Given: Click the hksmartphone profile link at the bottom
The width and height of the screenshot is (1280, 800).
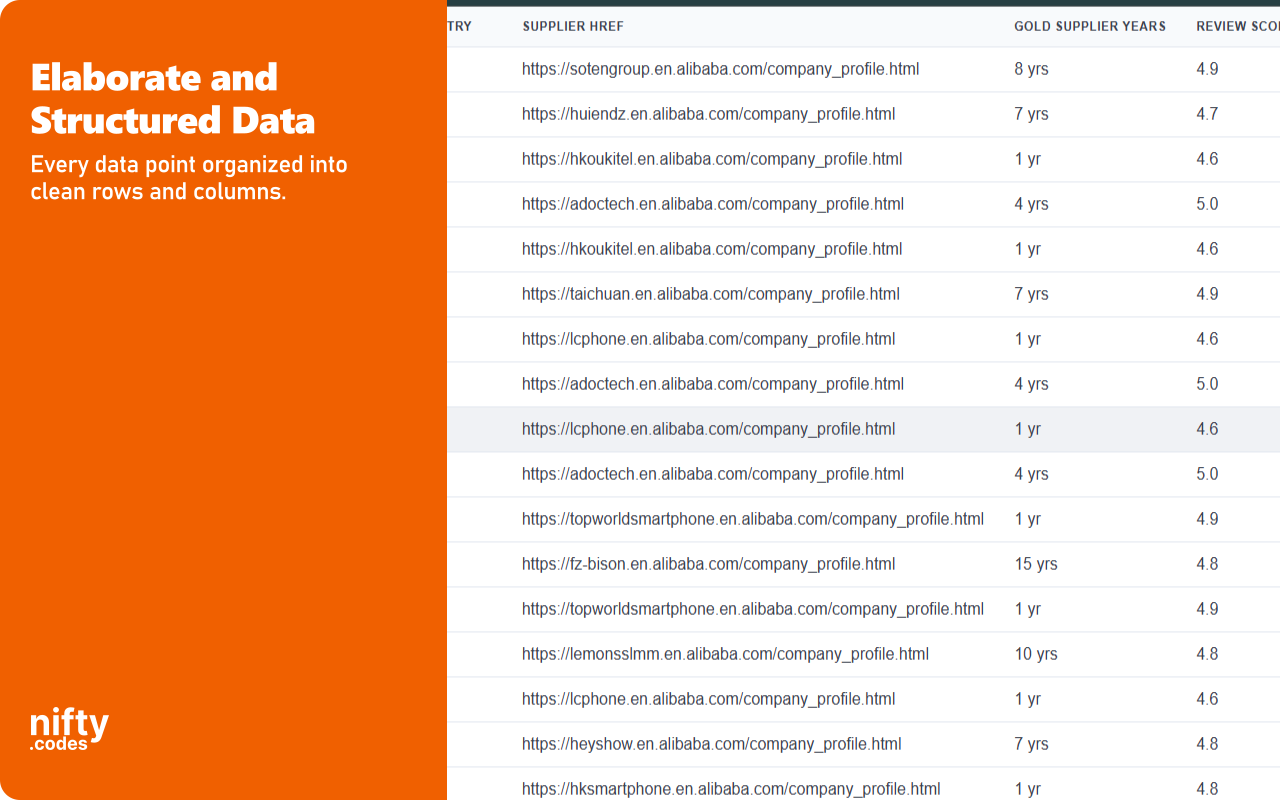Looking at the screenshot, I should (730, 789).
